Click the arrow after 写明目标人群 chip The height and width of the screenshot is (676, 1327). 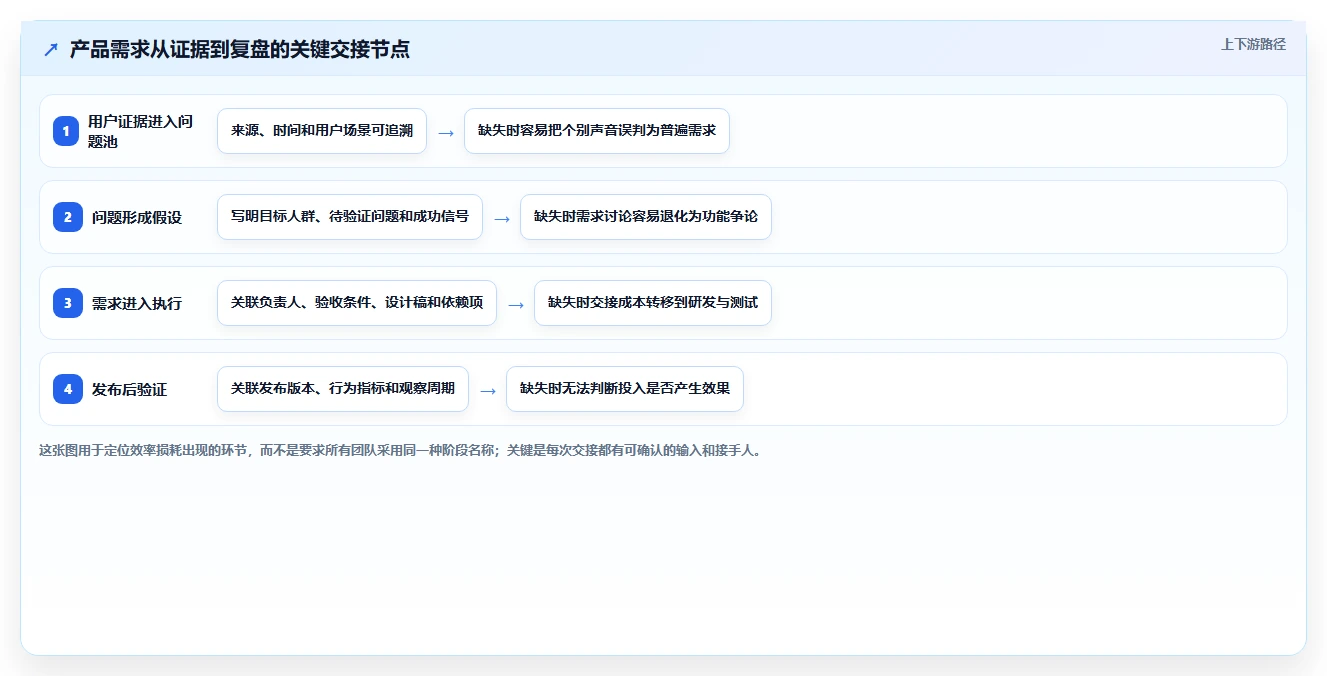502,218
